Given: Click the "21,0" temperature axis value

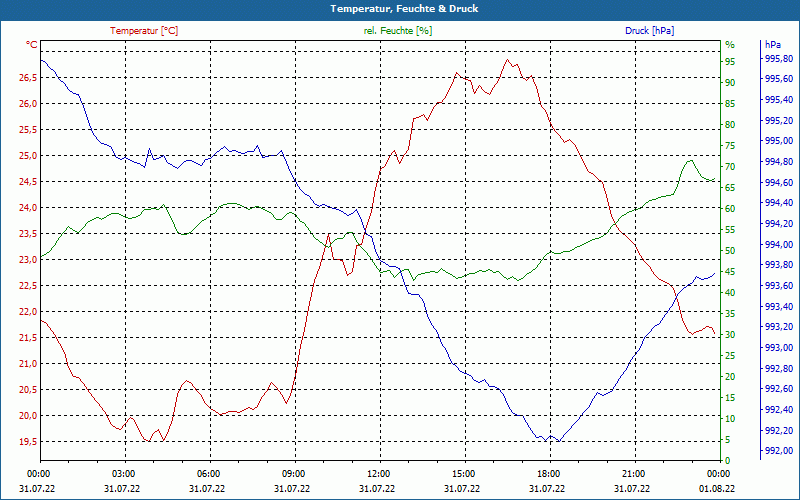Looking at the screenshot, I should (28, 364).
